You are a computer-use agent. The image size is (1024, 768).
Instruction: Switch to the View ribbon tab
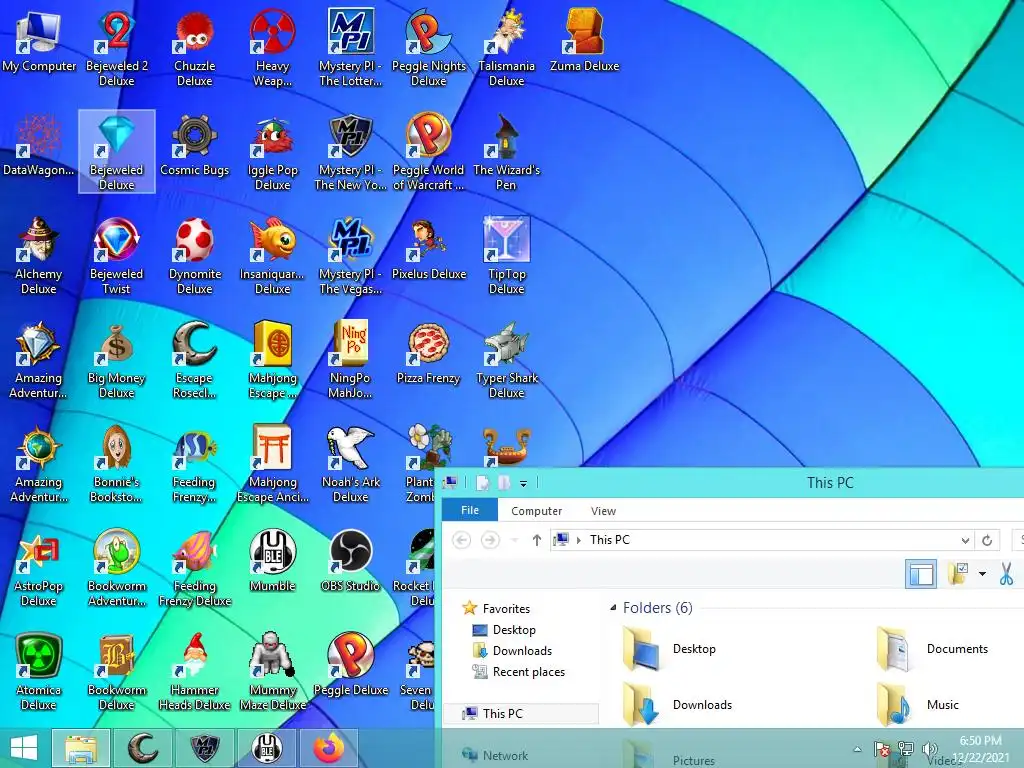(x=603, y=511)
